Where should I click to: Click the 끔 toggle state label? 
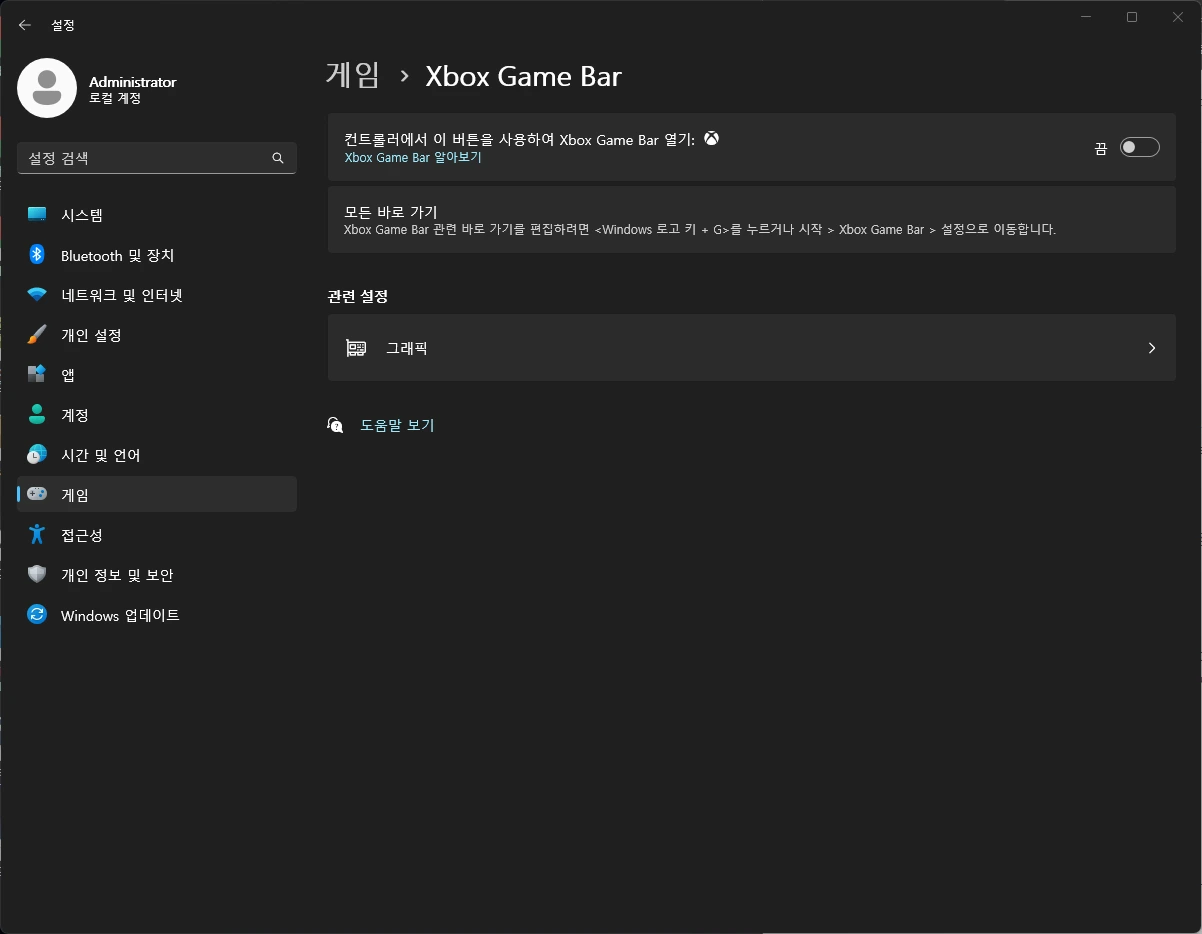[1100, 148]
